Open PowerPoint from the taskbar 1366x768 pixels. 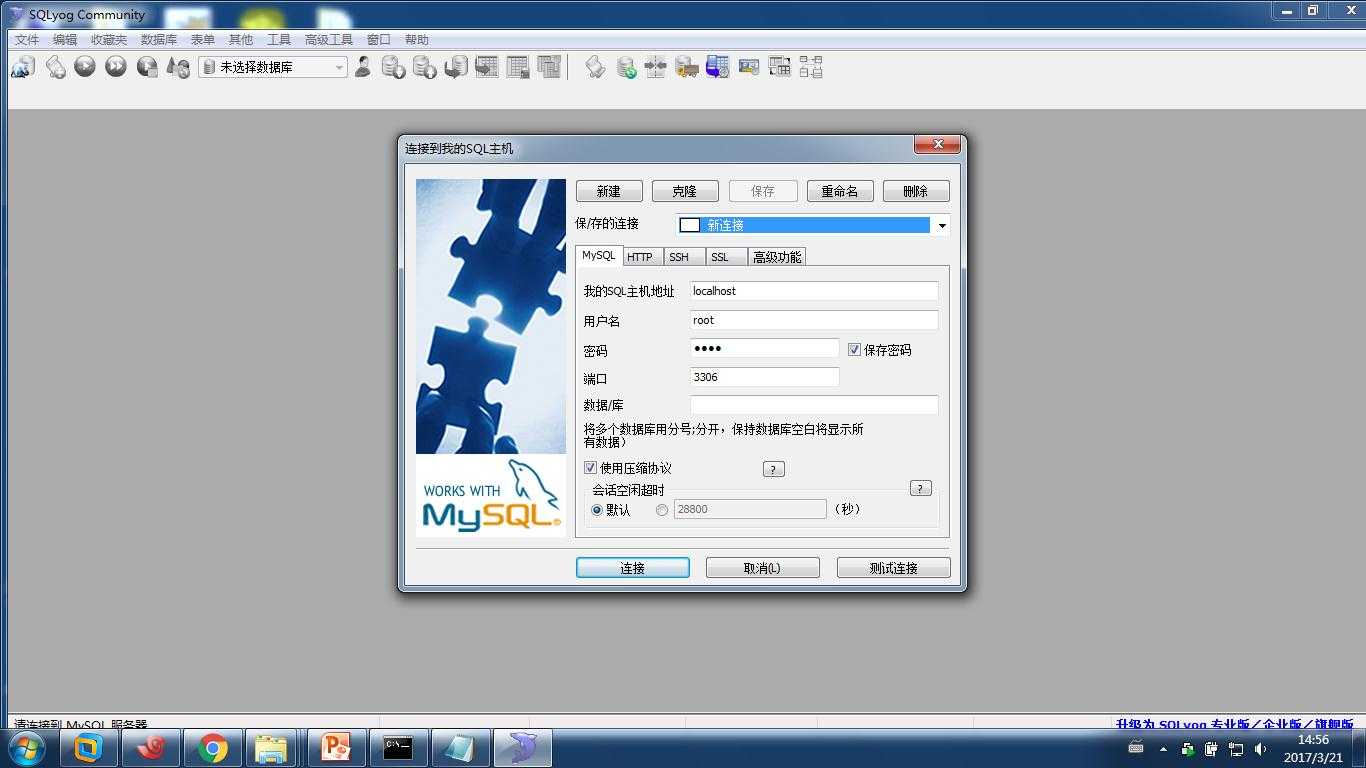click(x=336, y=748)
